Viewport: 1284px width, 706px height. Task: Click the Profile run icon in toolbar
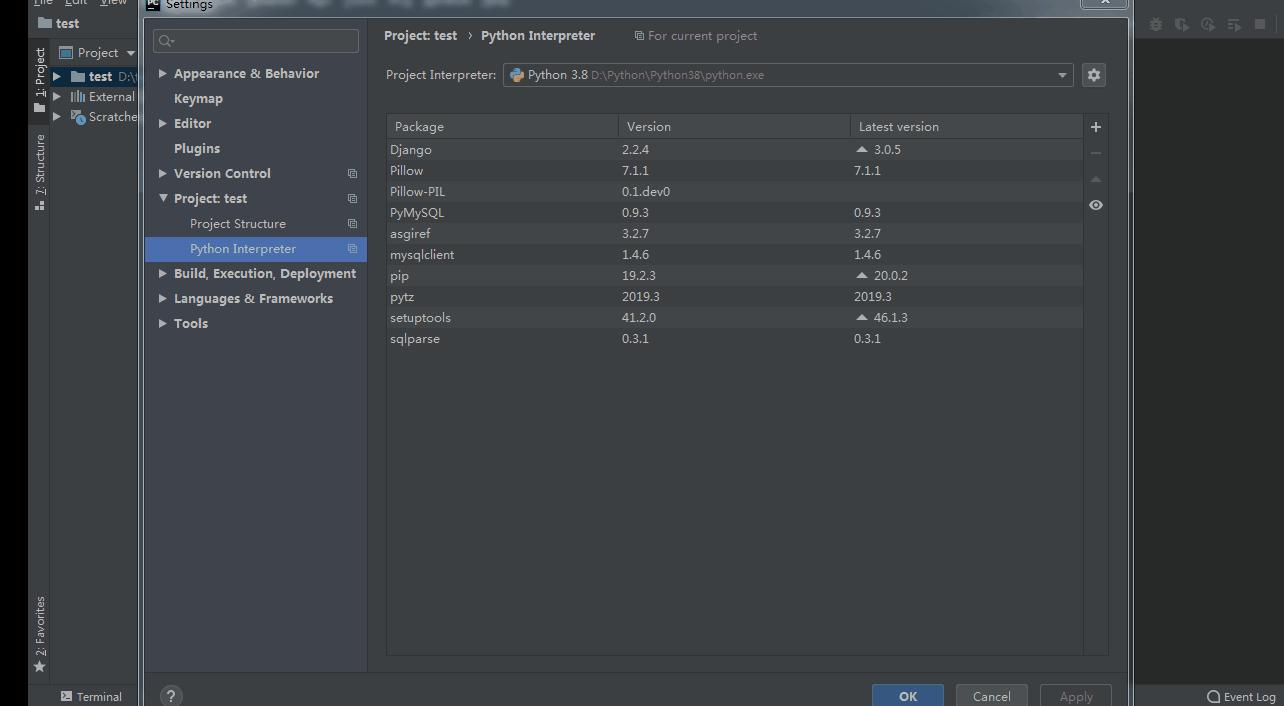[x=1208, y=24]
